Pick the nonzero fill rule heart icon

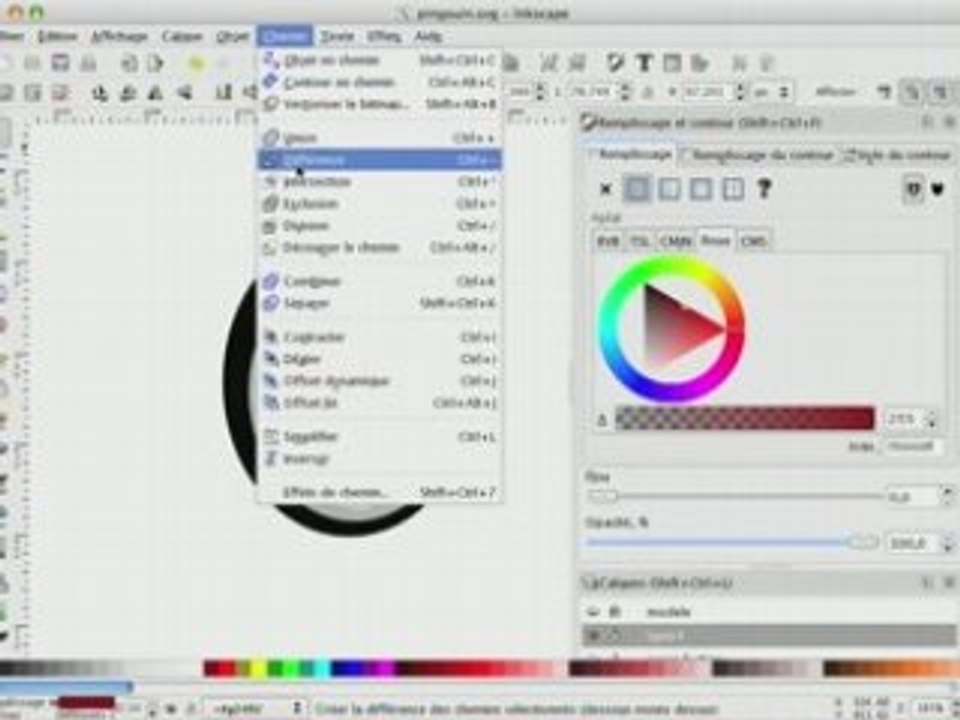tap(937, 189)
